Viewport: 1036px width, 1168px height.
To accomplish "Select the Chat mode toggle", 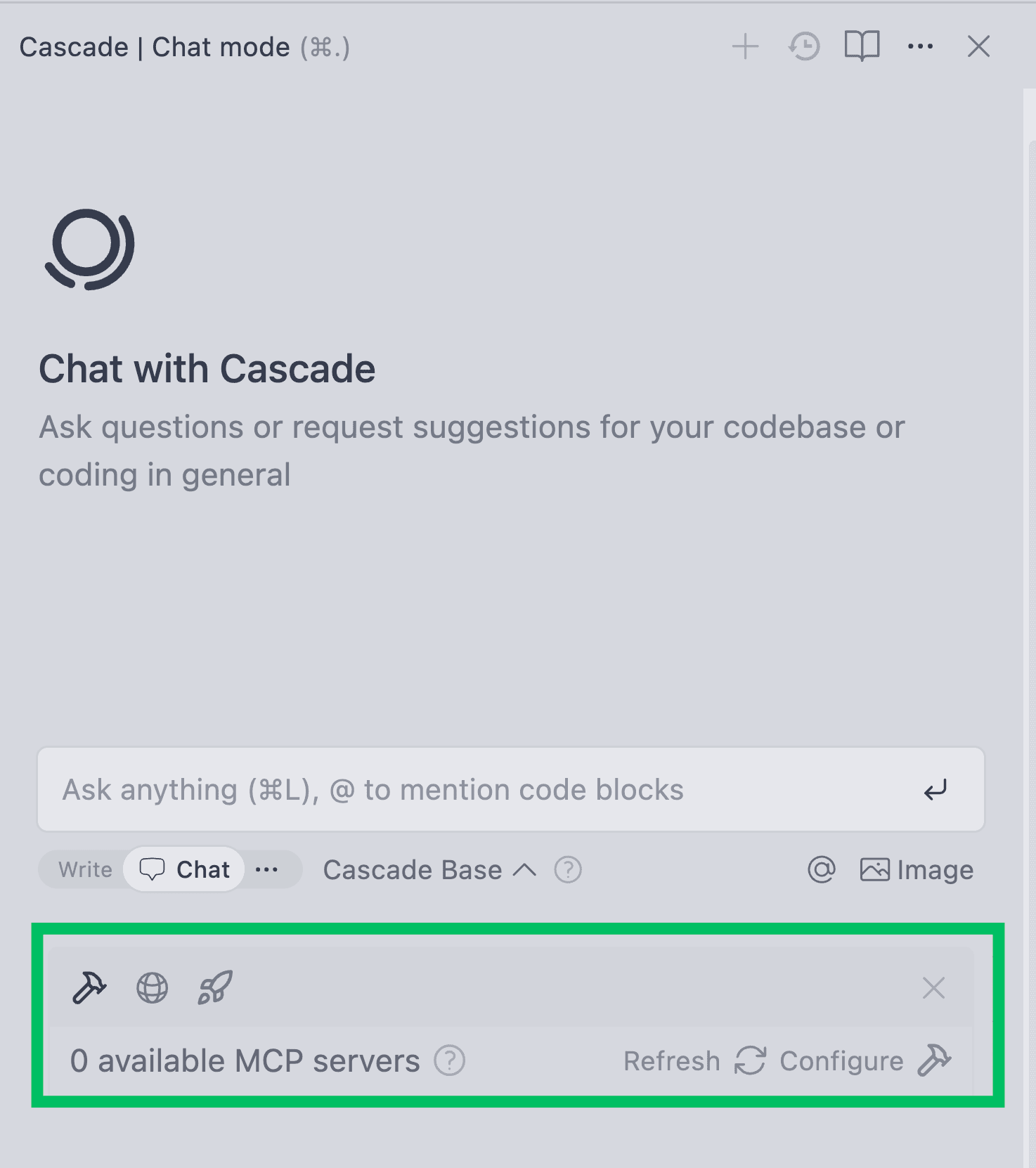I will click(183, 869).
